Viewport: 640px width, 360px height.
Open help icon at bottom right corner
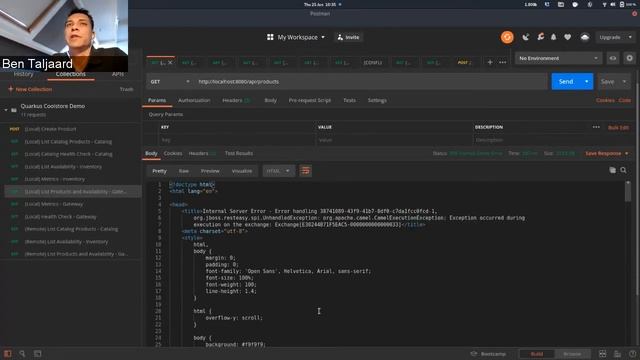[632, 354]
